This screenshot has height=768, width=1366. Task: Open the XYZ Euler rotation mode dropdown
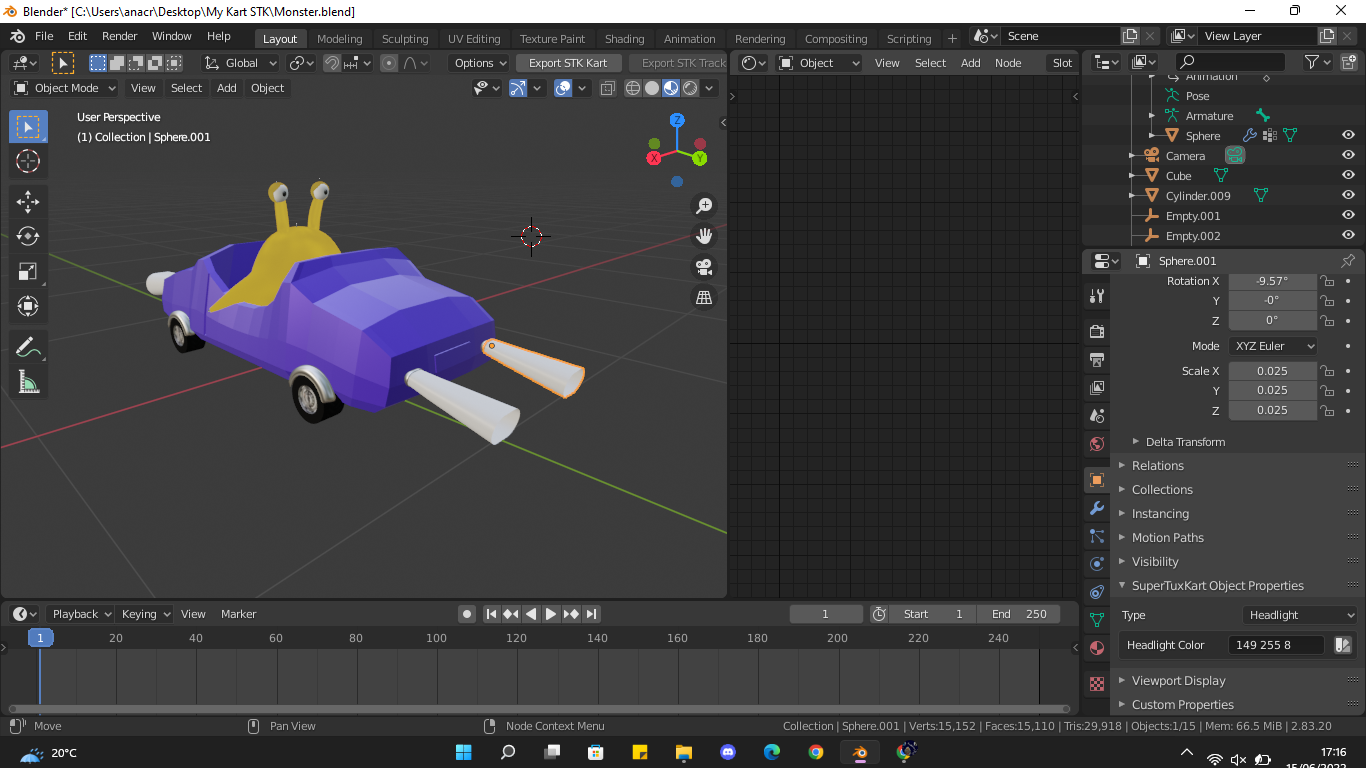pos(1273,346)
